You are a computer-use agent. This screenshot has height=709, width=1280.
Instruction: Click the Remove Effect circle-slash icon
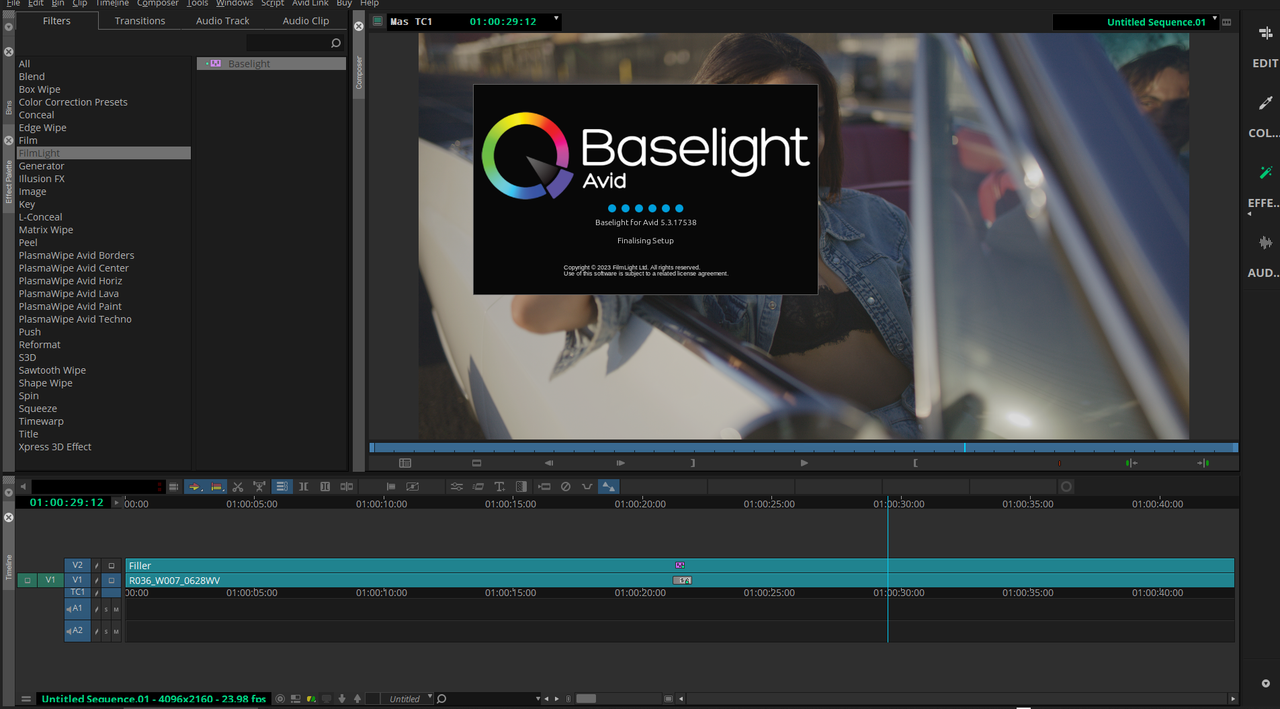(x=565, y=487)
